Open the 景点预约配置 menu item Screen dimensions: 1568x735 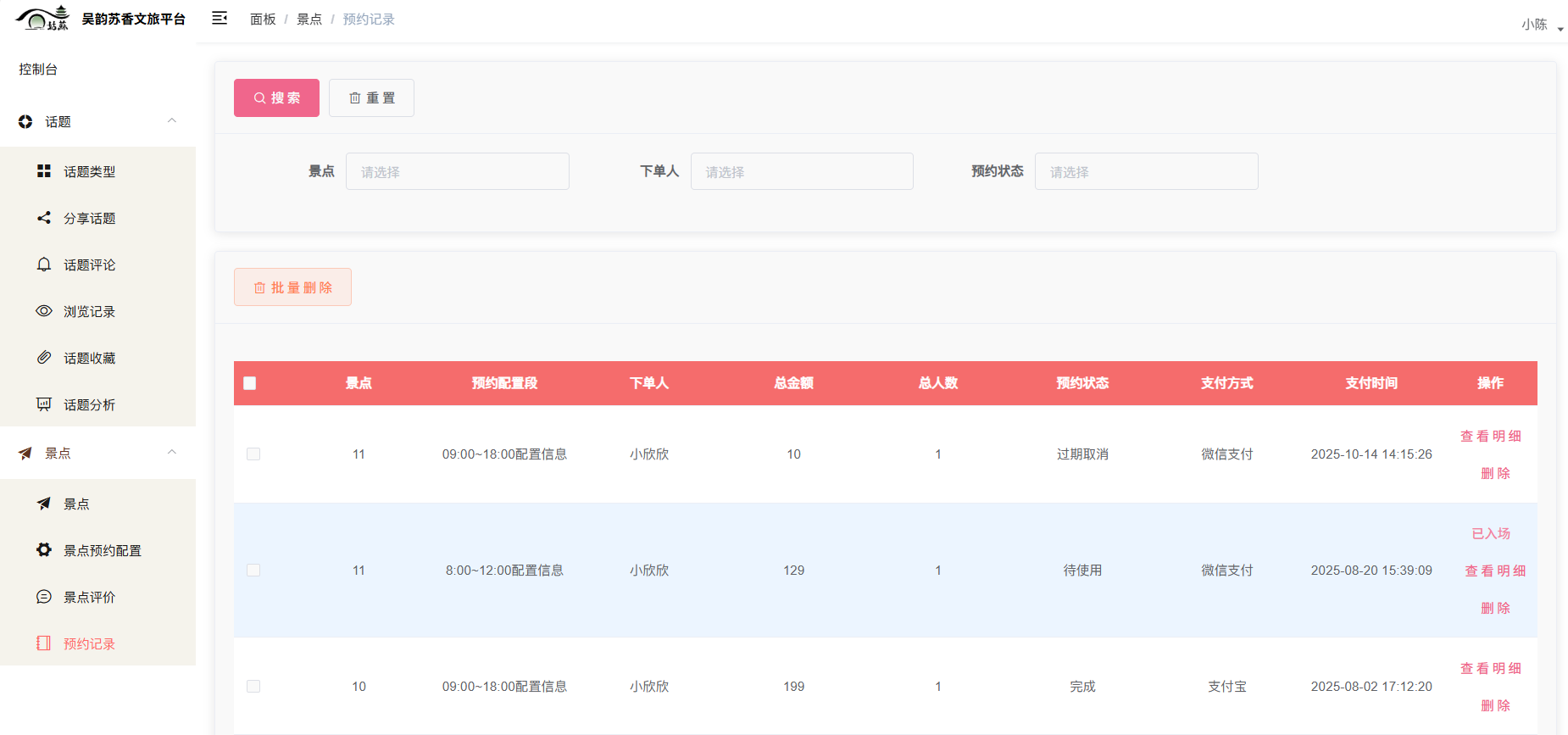pyautogui.click(x=97, y=550)
